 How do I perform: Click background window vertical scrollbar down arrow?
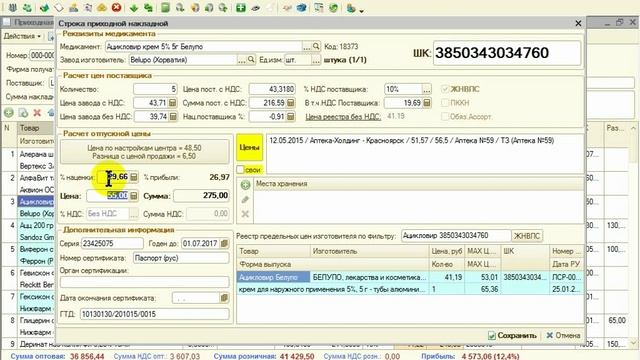pyautogui.click(x=633, y=343)
